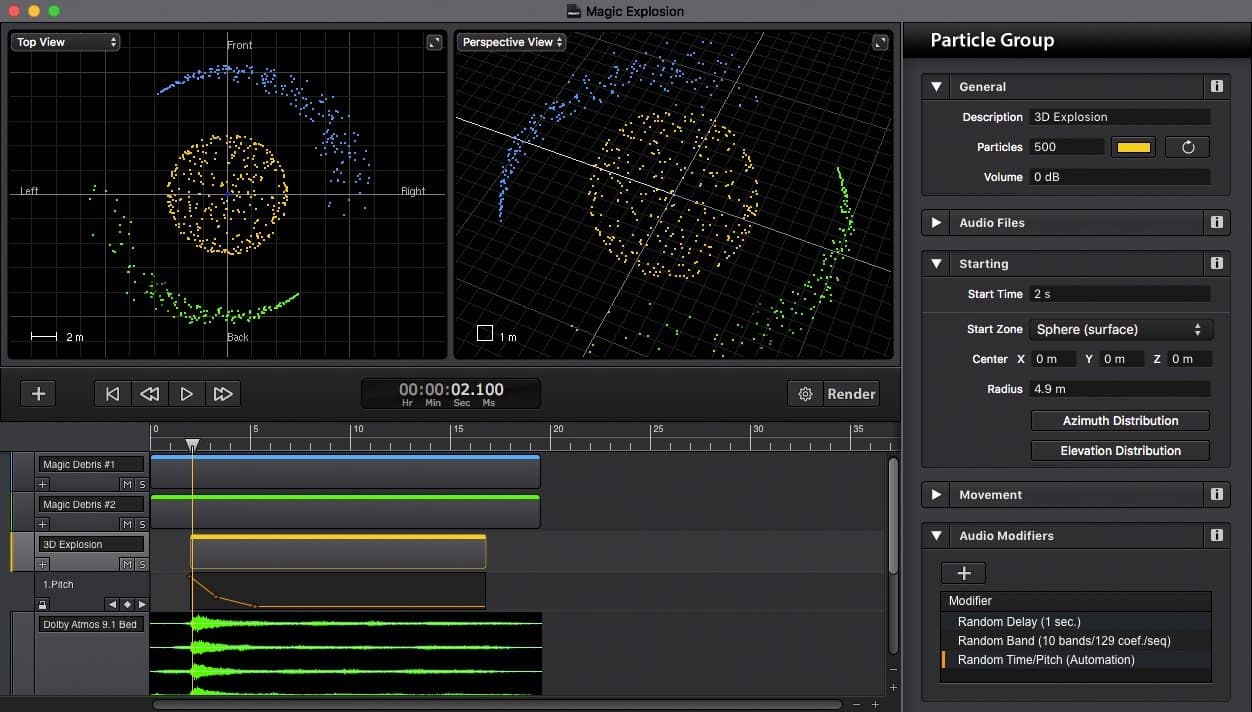Image resolution: width=1252 pixels, height=712 pixels.
Task: Select the Random Band modifier row
Action: [x=1076, y=641]
